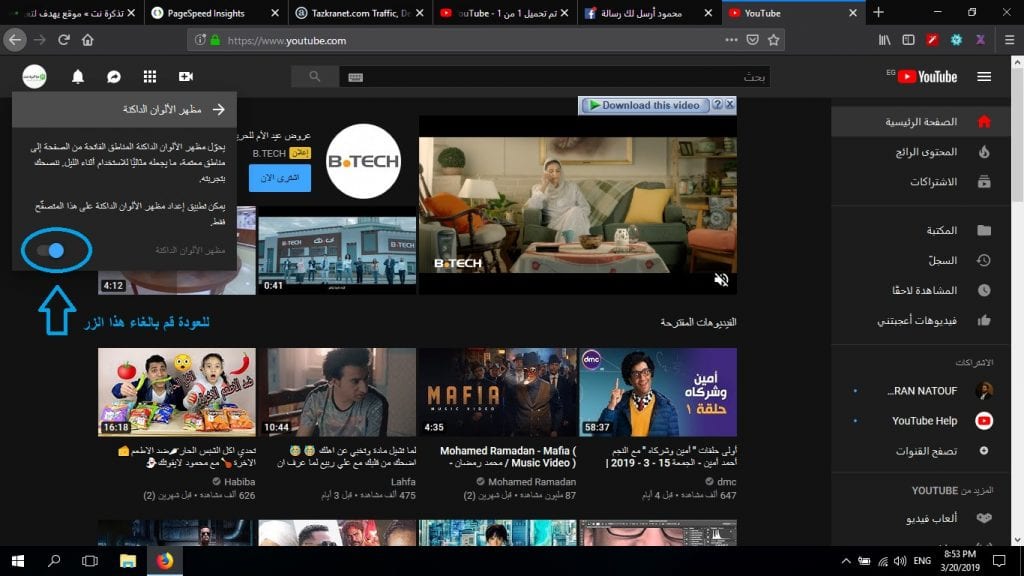Close the Download this video bar

point(730,104)
